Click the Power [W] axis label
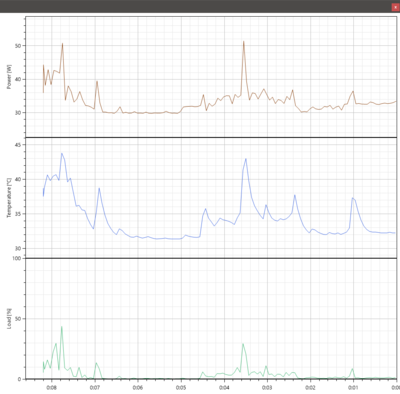Viewport: 400px width, 394px height. (x=9, y=77)
